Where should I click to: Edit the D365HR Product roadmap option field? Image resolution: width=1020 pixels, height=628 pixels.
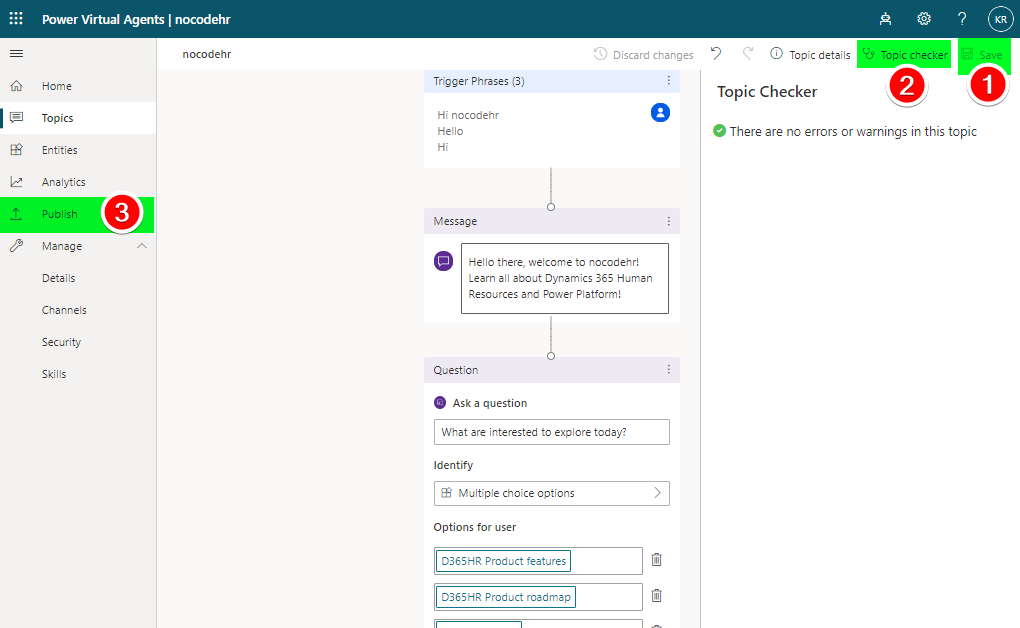coord(538,597)
